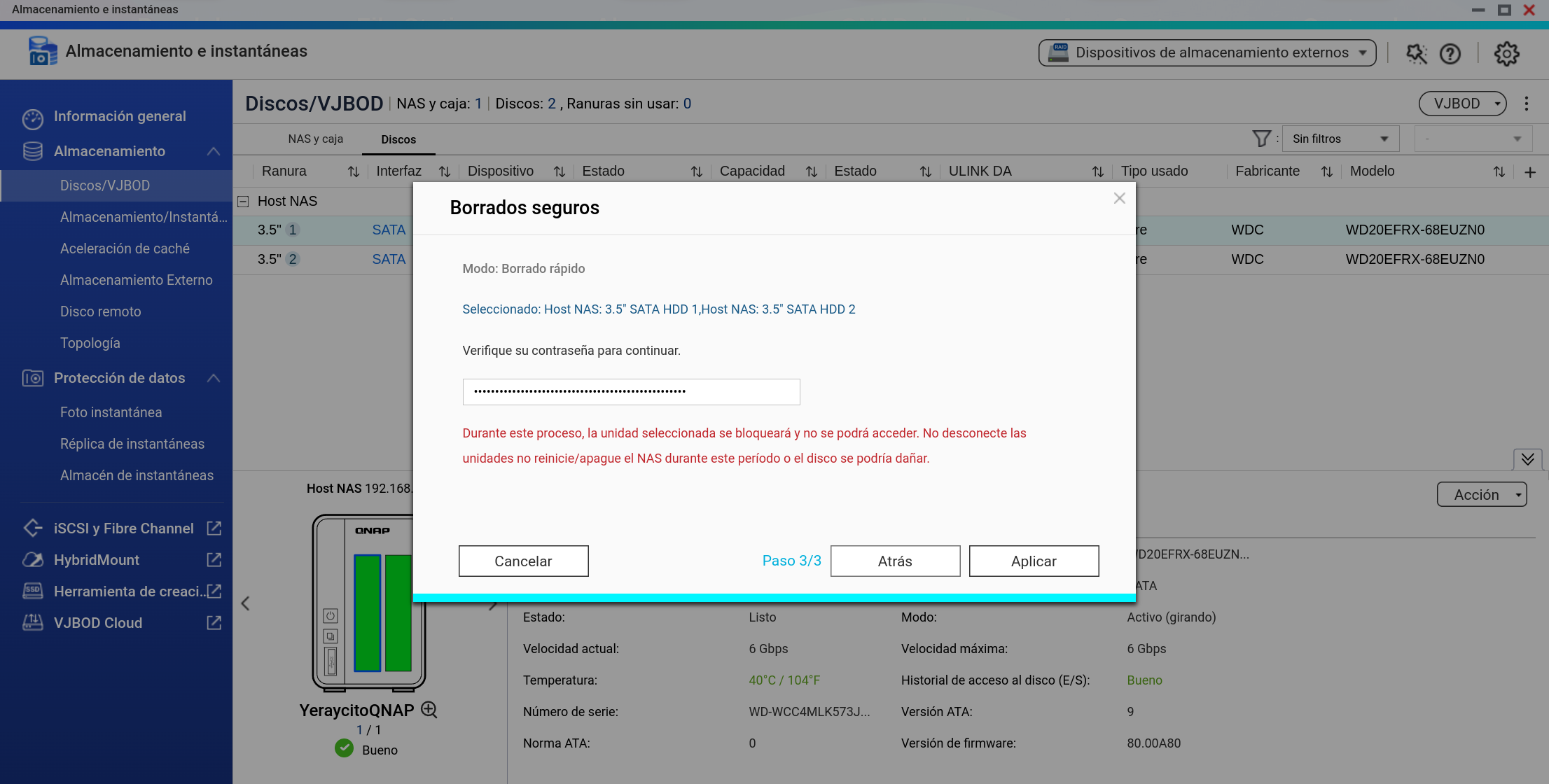Viewport: 1549px width, 784px height.
Task: Click the help question mark icon
Action: [x=1450, y=54]
